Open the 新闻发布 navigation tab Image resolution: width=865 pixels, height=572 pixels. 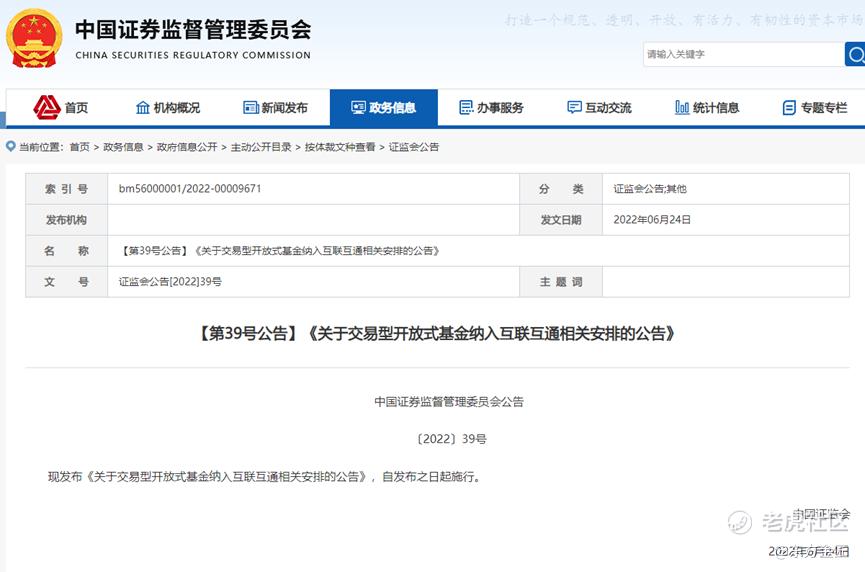(x=275, y=108)
